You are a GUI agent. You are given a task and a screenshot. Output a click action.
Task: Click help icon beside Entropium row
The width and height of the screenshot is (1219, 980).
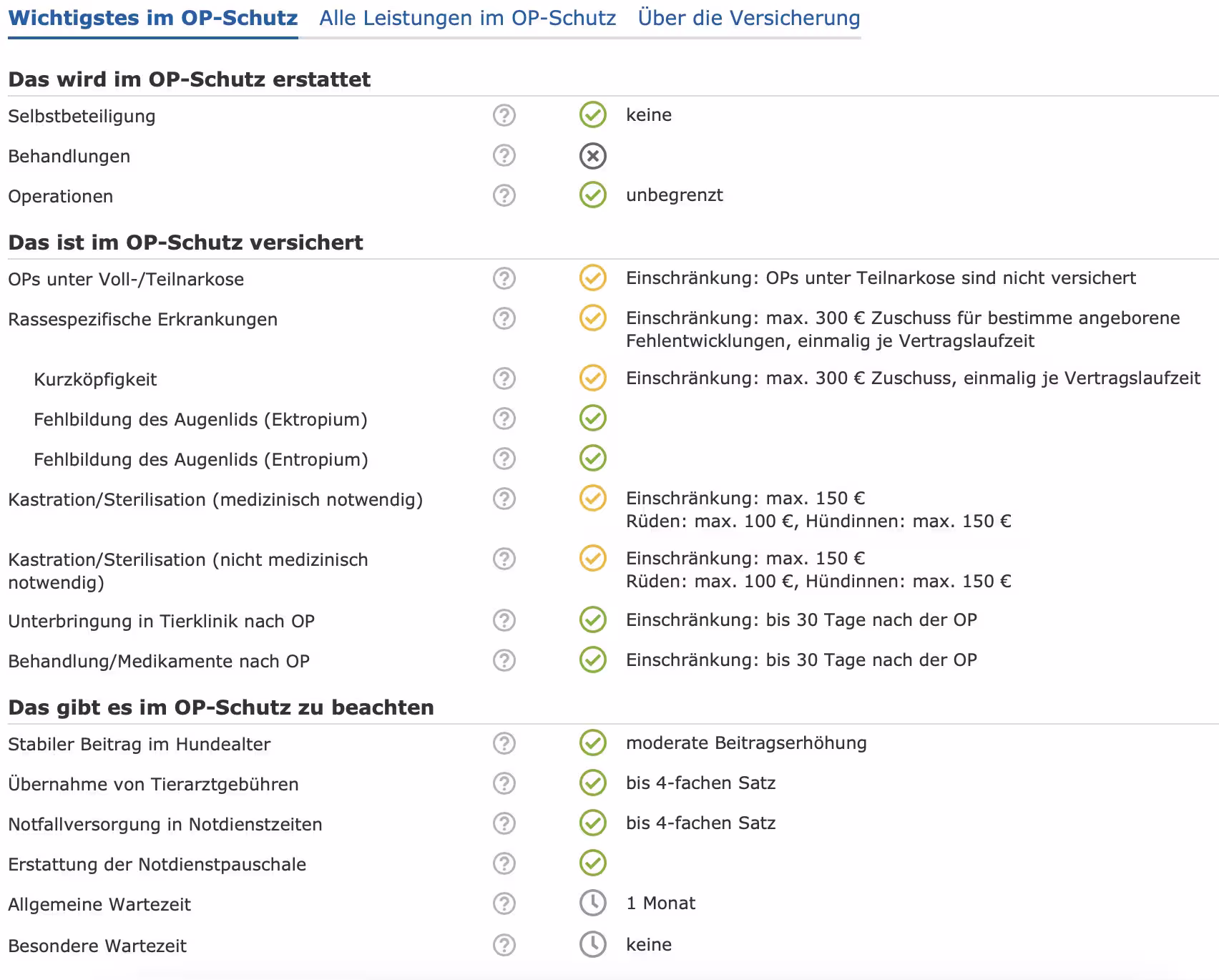[x=504, y=459]
